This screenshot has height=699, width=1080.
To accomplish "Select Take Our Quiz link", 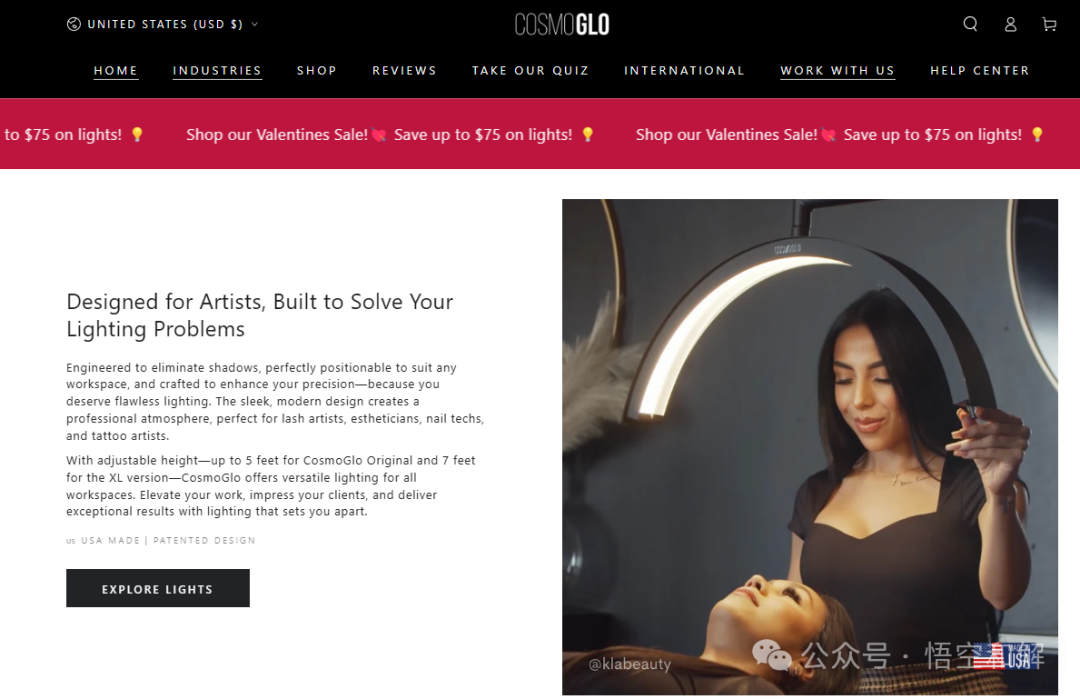I will pyautogui.click(x=530, y=71).
